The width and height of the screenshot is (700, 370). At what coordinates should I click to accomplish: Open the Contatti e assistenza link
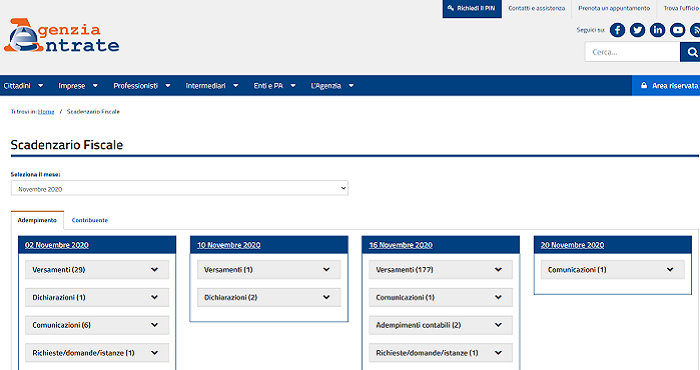(x=537, y=8)
